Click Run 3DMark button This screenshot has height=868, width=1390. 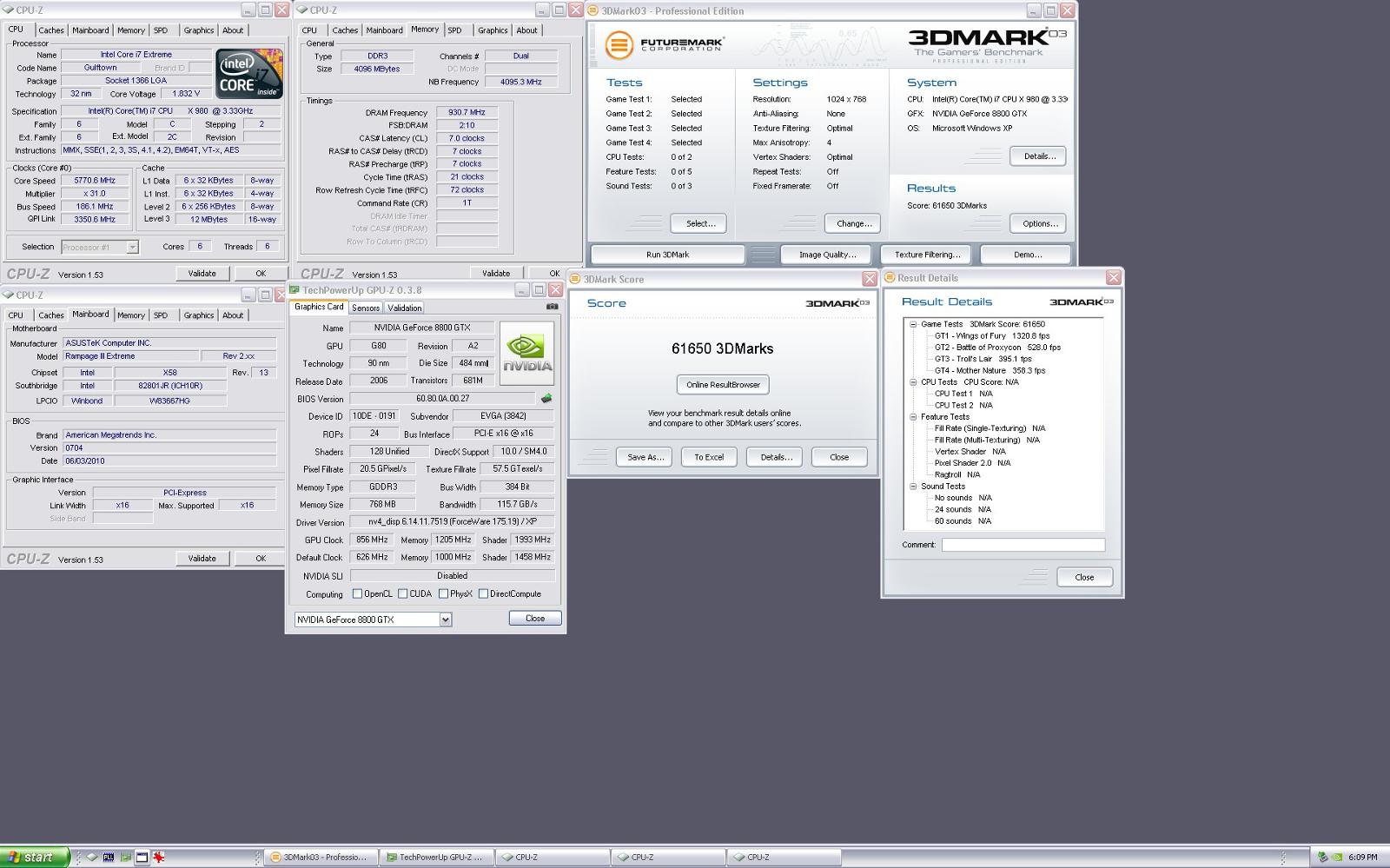(667, 255)
